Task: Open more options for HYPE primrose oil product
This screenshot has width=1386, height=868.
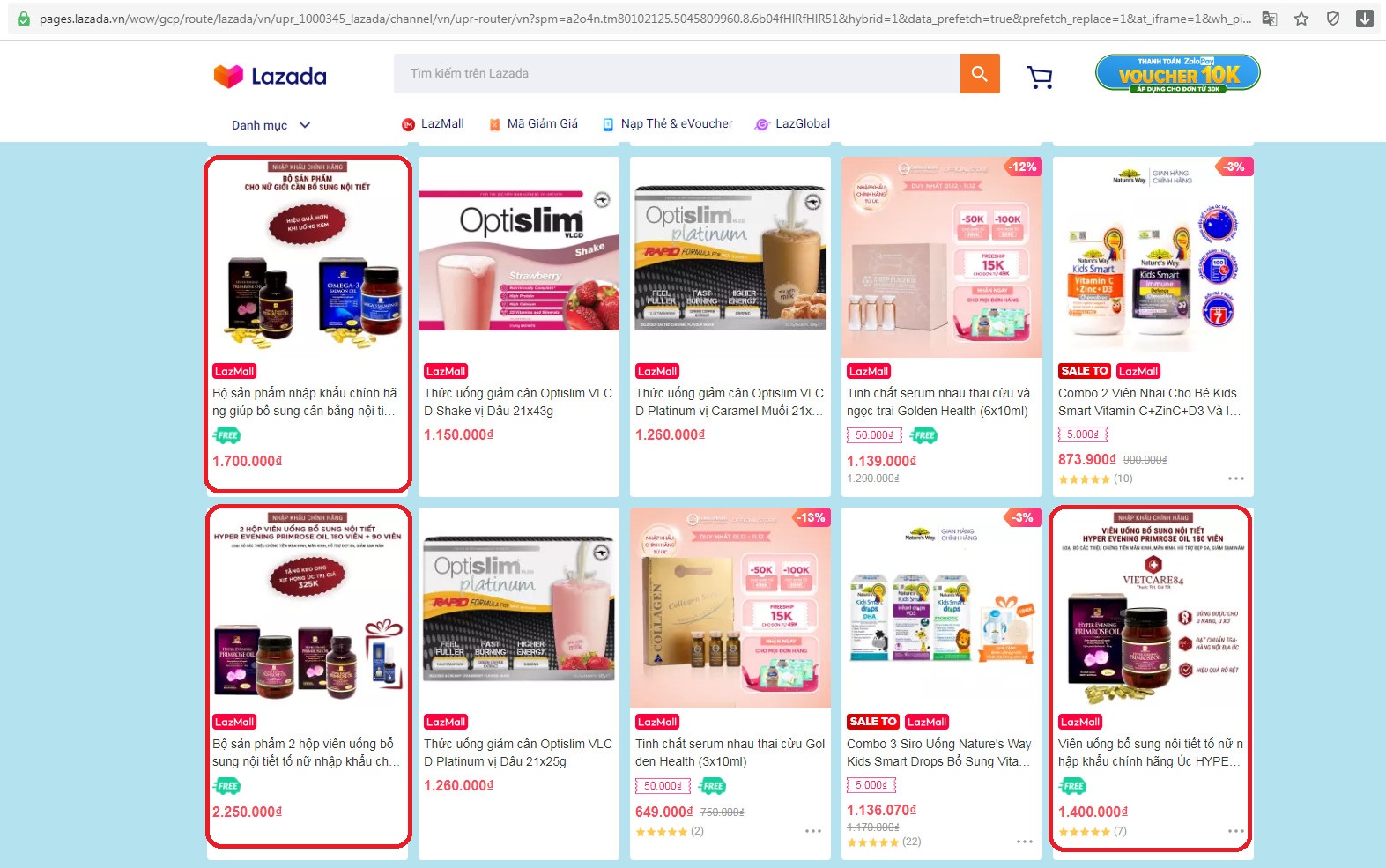Action: click(1236, 831)
